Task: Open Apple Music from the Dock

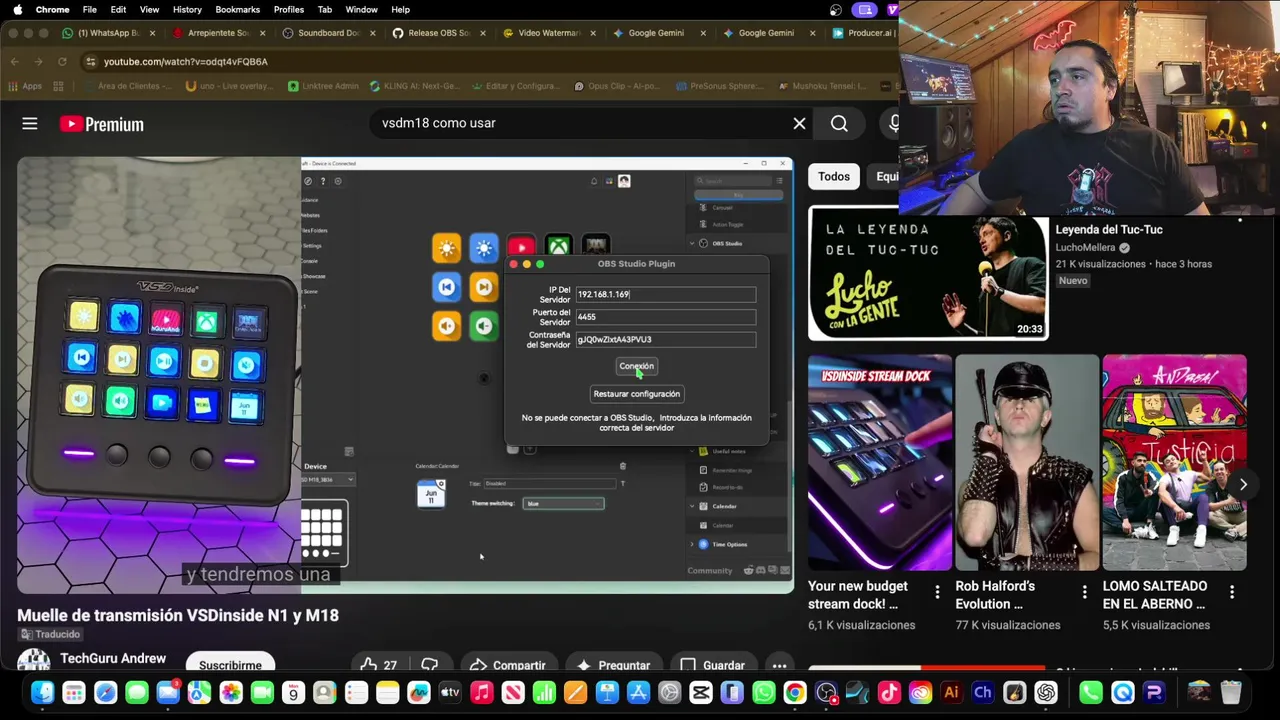Action: [x=481, y=692]
